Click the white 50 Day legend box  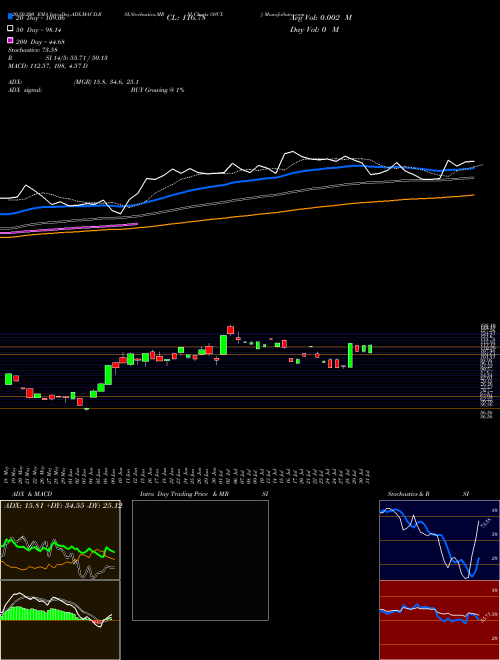tap(10, 29)
